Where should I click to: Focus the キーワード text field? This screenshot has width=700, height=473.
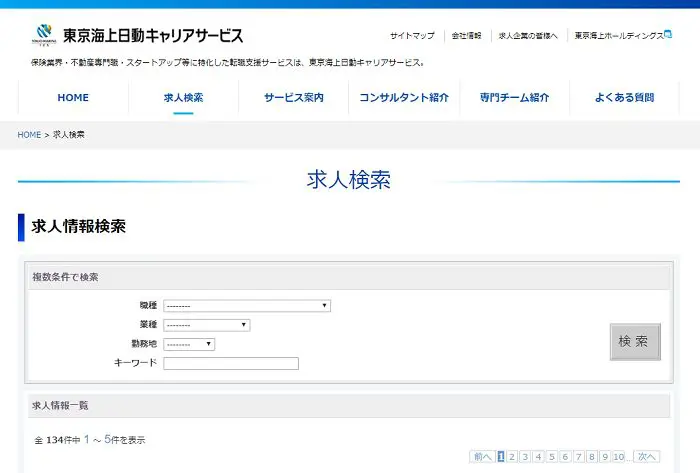click(x=231, y=363)
